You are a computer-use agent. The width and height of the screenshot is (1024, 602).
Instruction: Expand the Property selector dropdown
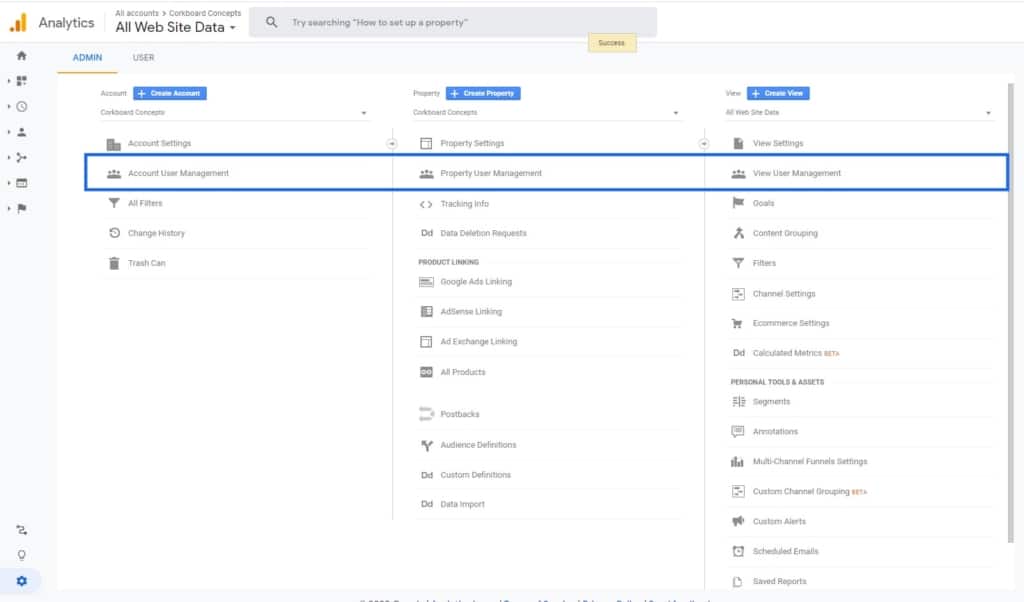tap(546, 113)
